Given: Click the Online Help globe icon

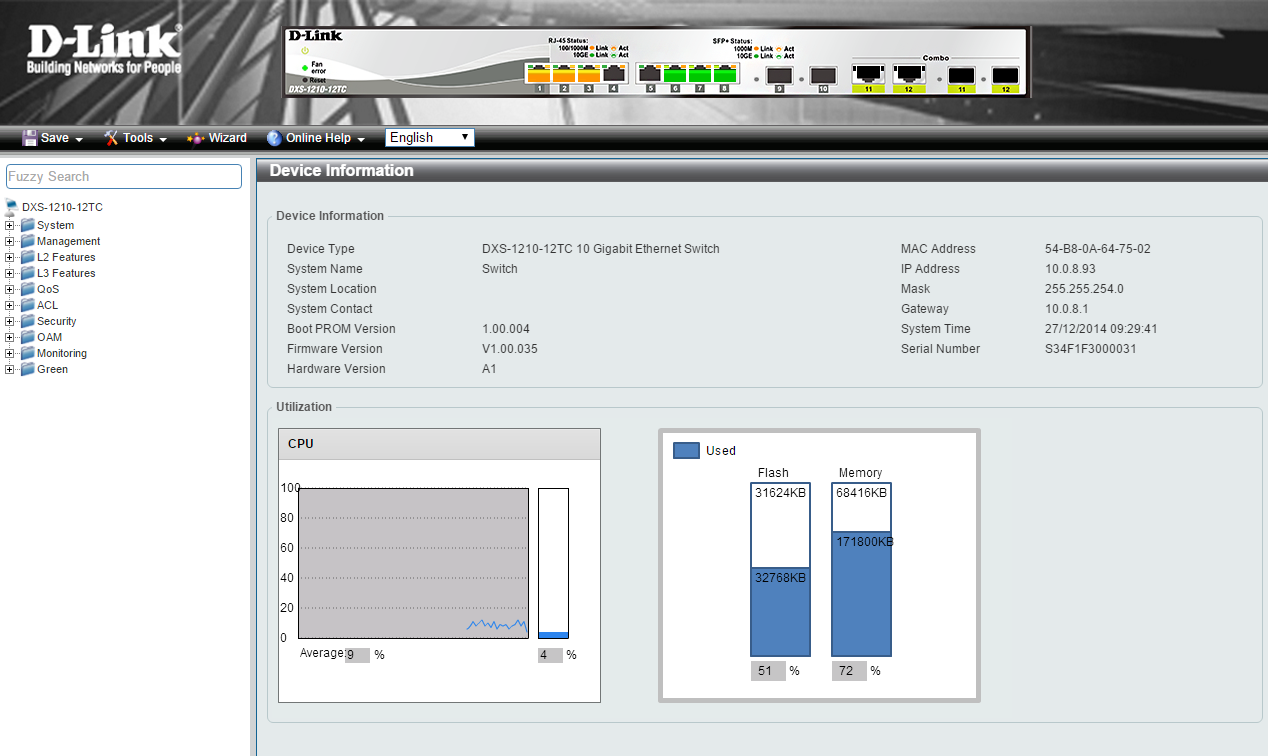Looking at the screenshot, I should tap(274, 138).
